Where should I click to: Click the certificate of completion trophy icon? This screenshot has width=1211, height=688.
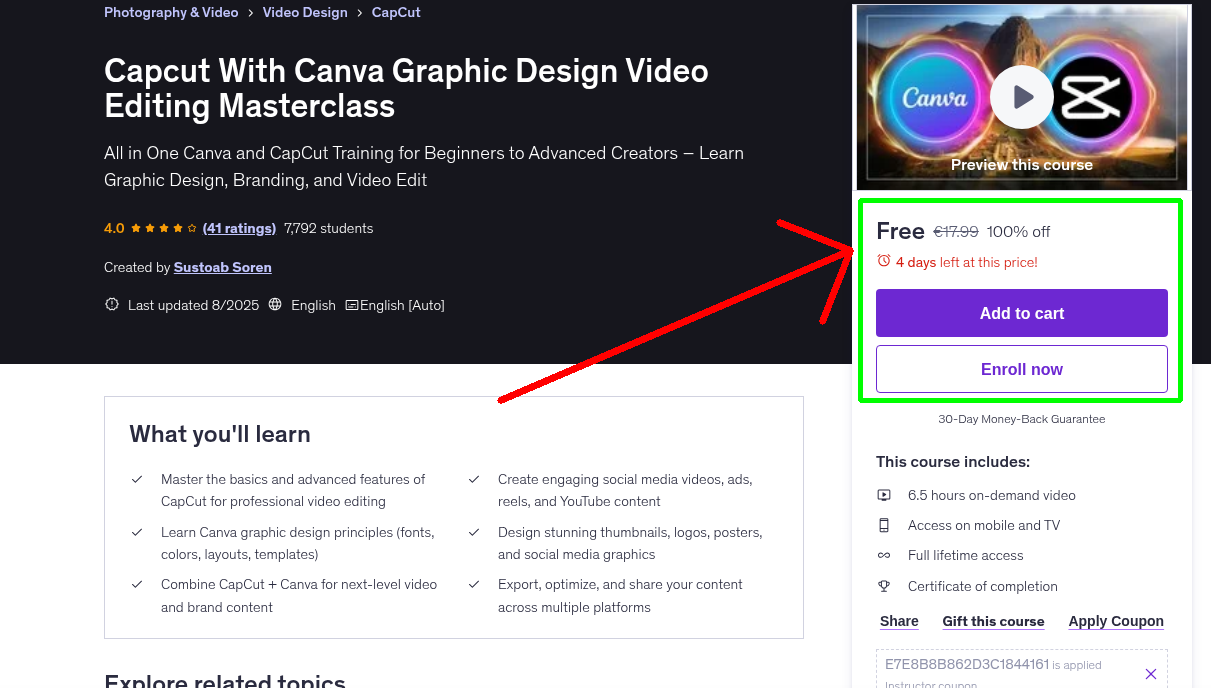point(884,586)
